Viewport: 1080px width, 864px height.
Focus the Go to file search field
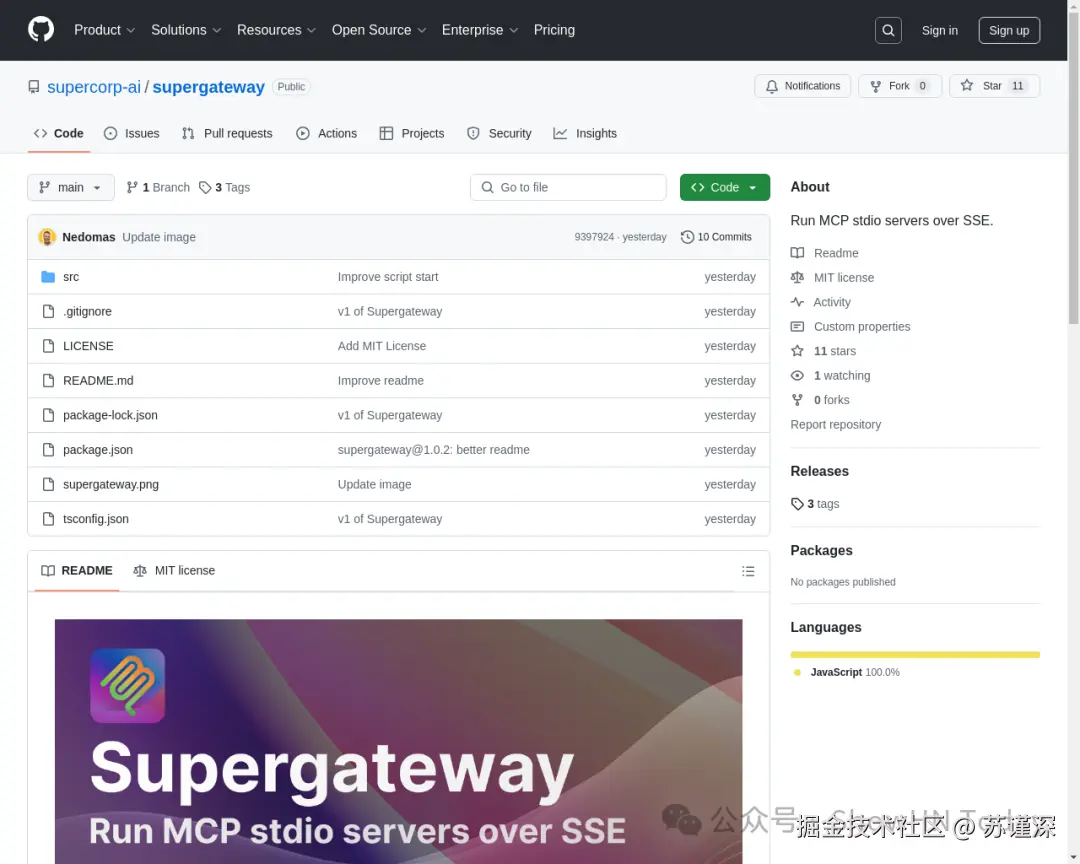pyautogui.click(x=568, y=187)
